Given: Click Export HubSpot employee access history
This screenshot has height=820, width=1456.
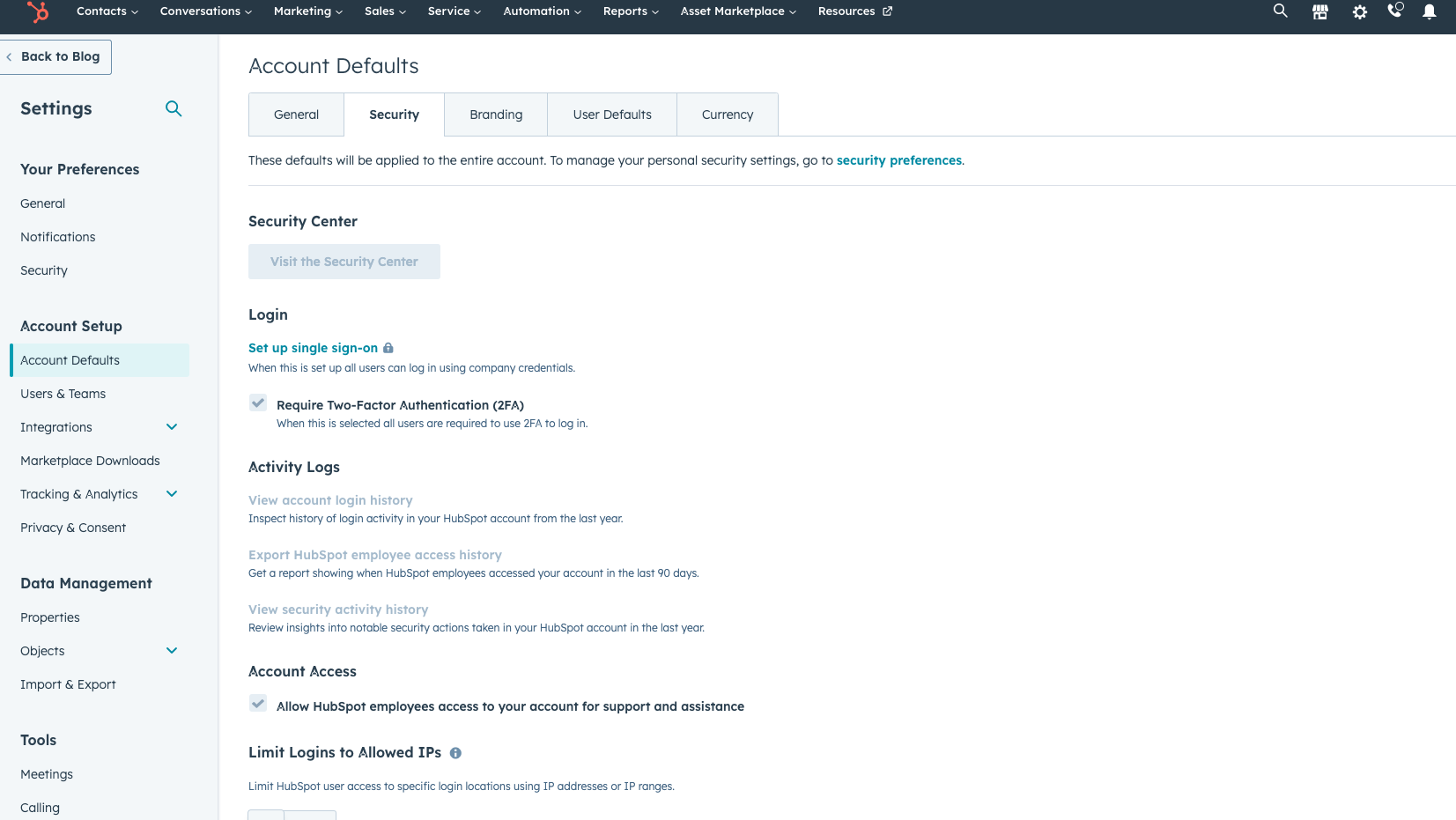Looking at the screenshot, I should (x=375, y=555).
